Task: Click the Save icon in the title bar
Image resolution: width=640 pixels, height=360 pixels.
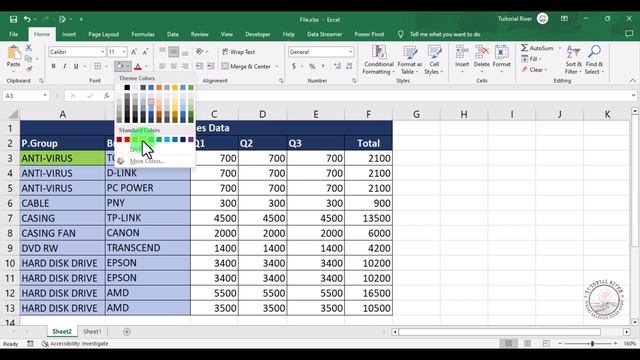Action: (13, 19)
